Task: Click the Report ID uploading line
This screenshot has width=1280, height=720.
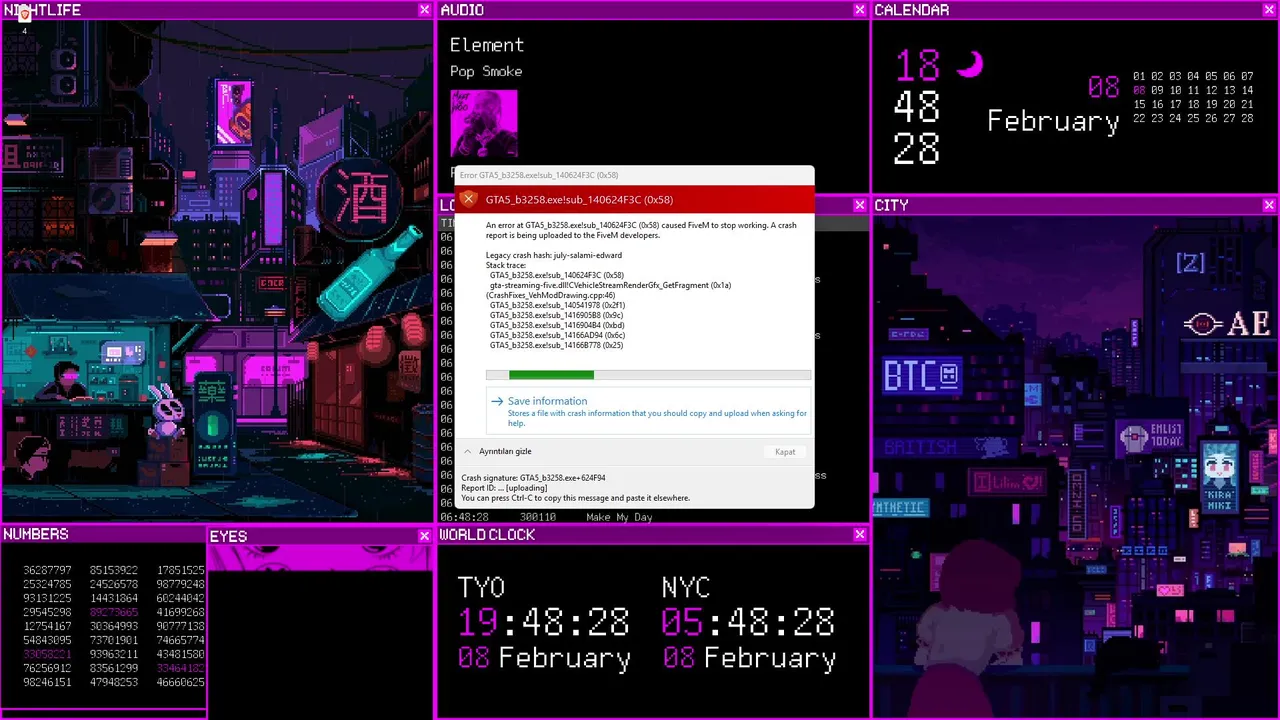Action: [x=504, y=488]
